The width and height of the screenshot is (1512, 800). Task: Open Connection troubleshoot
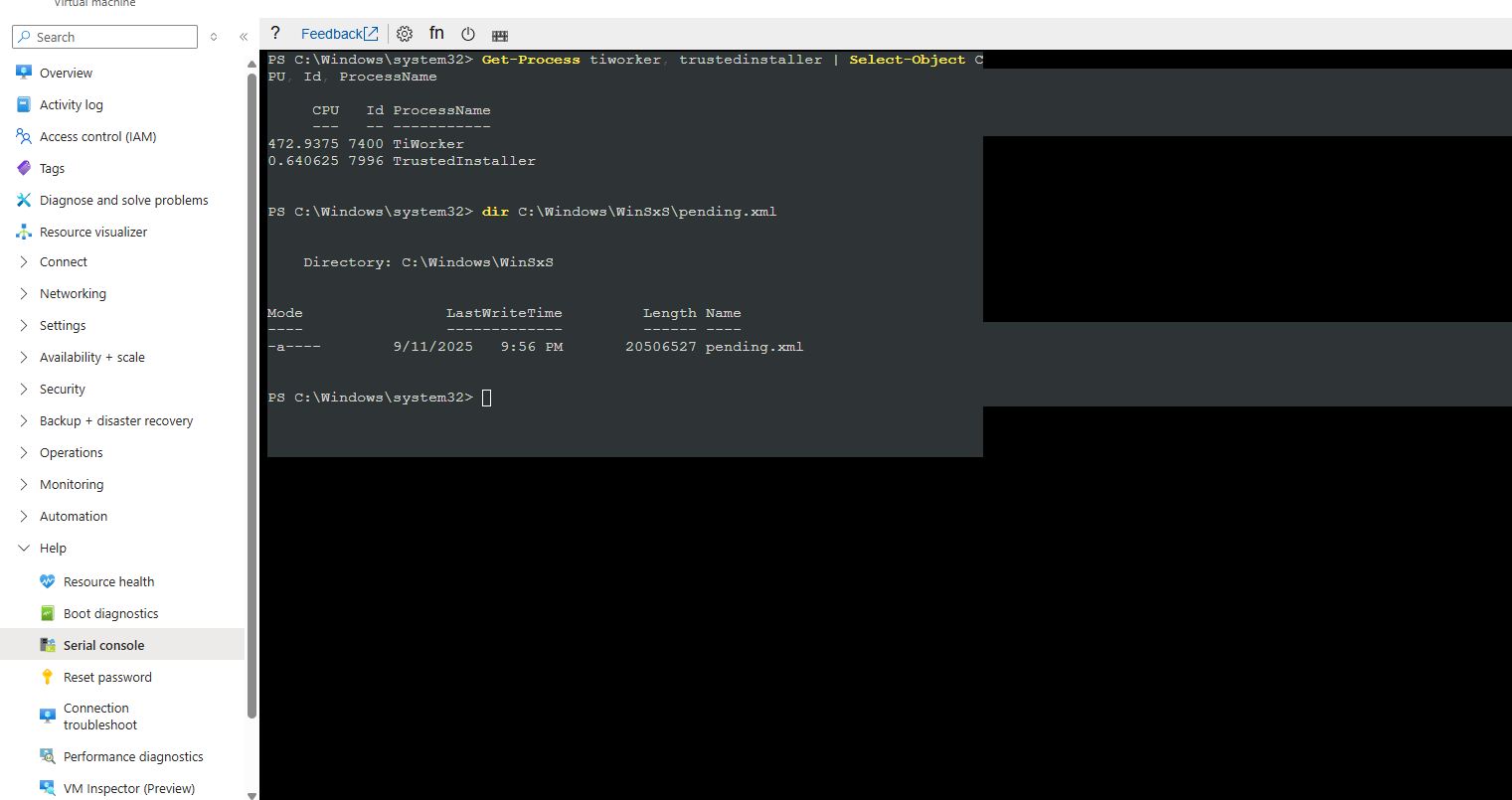click(x=99, y=717)
